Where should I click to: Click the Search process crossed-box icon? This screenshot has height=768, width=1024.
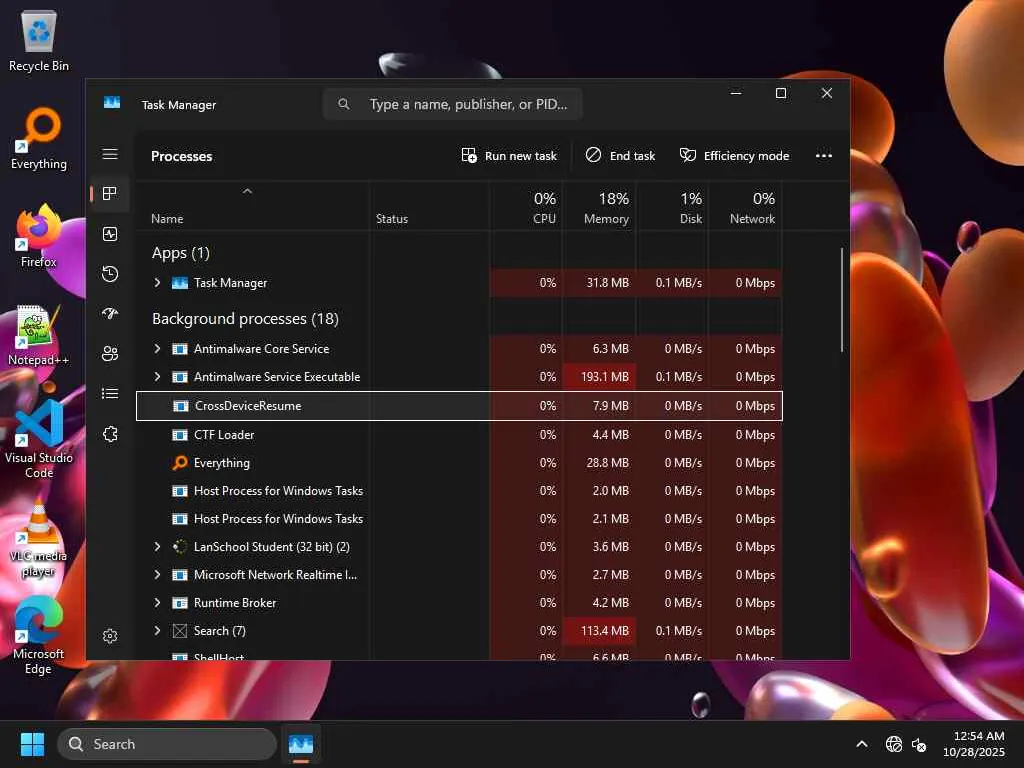pyautogui.click(x=180, y=631)
